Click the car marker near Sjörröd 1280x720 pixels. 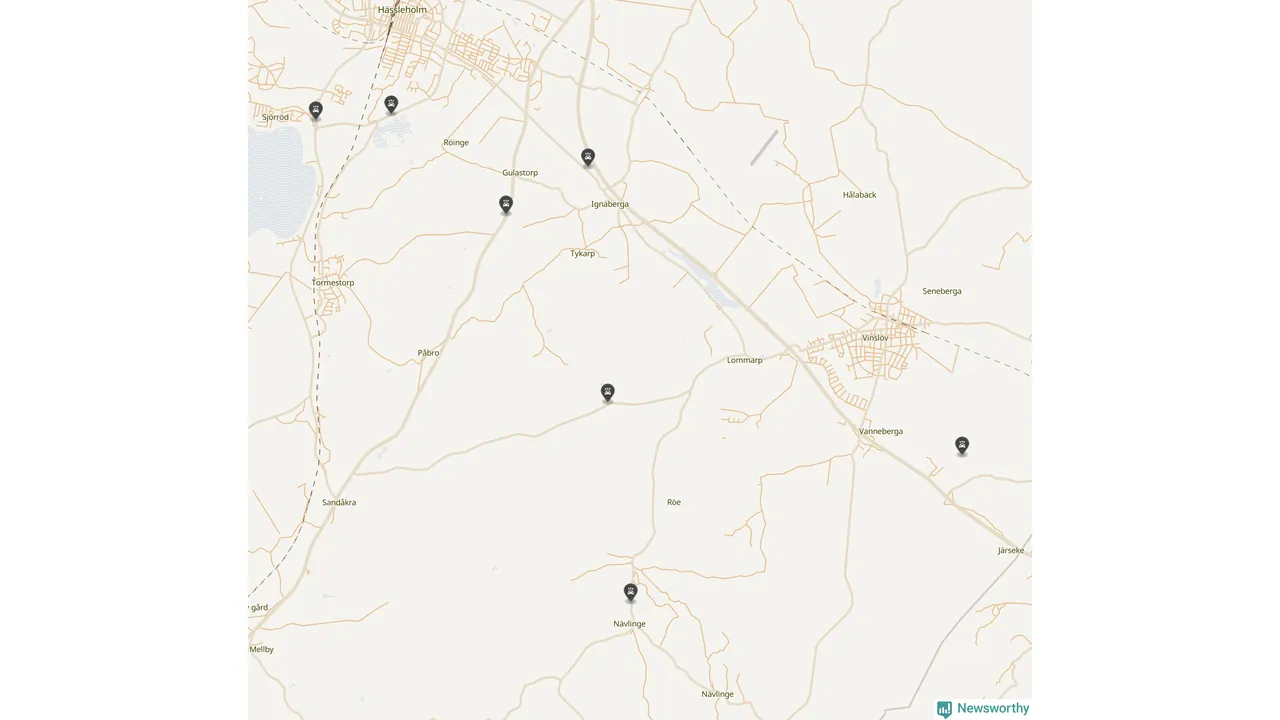[x=316, y=110]
